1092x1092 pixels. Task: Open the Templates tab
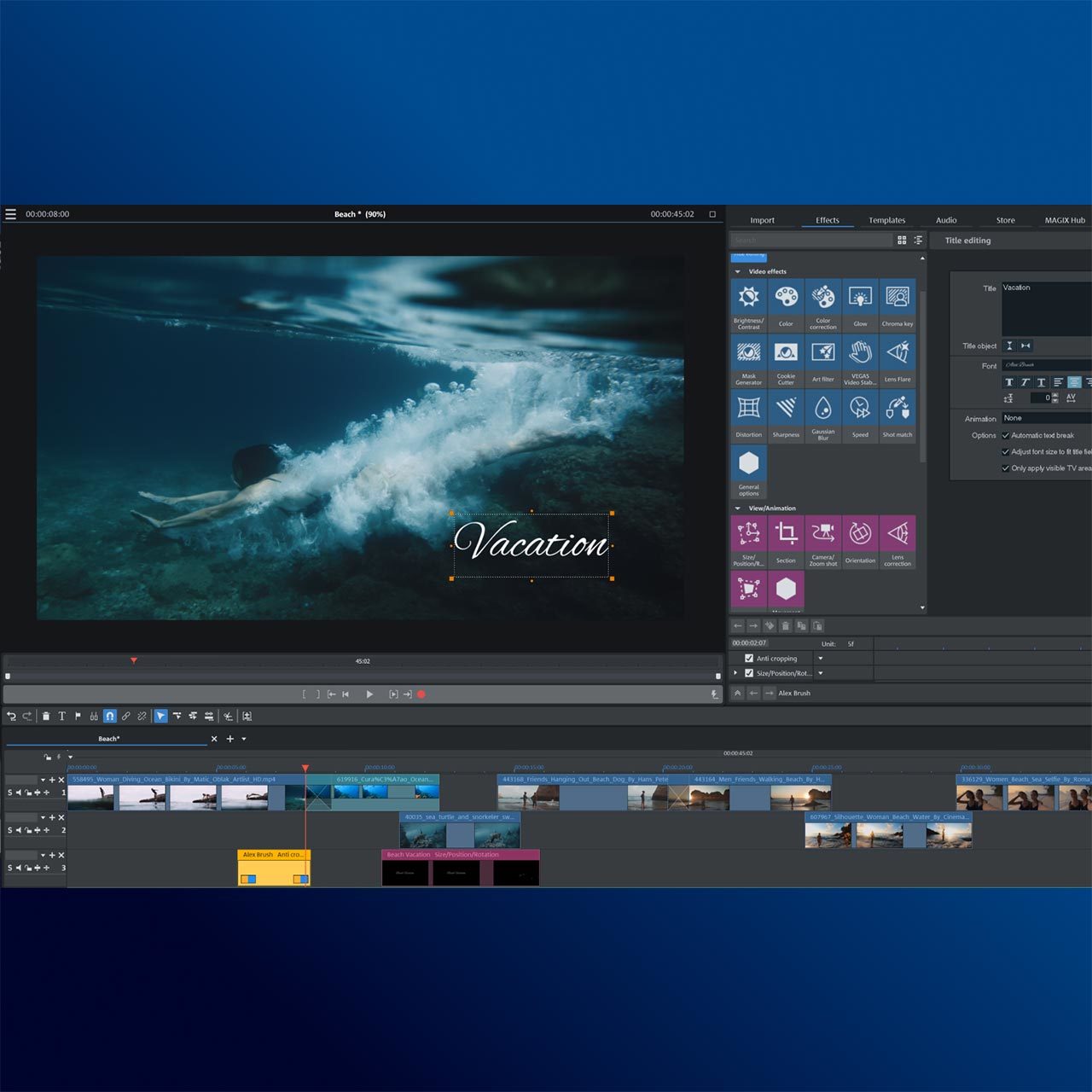click(x=887, y=220)
